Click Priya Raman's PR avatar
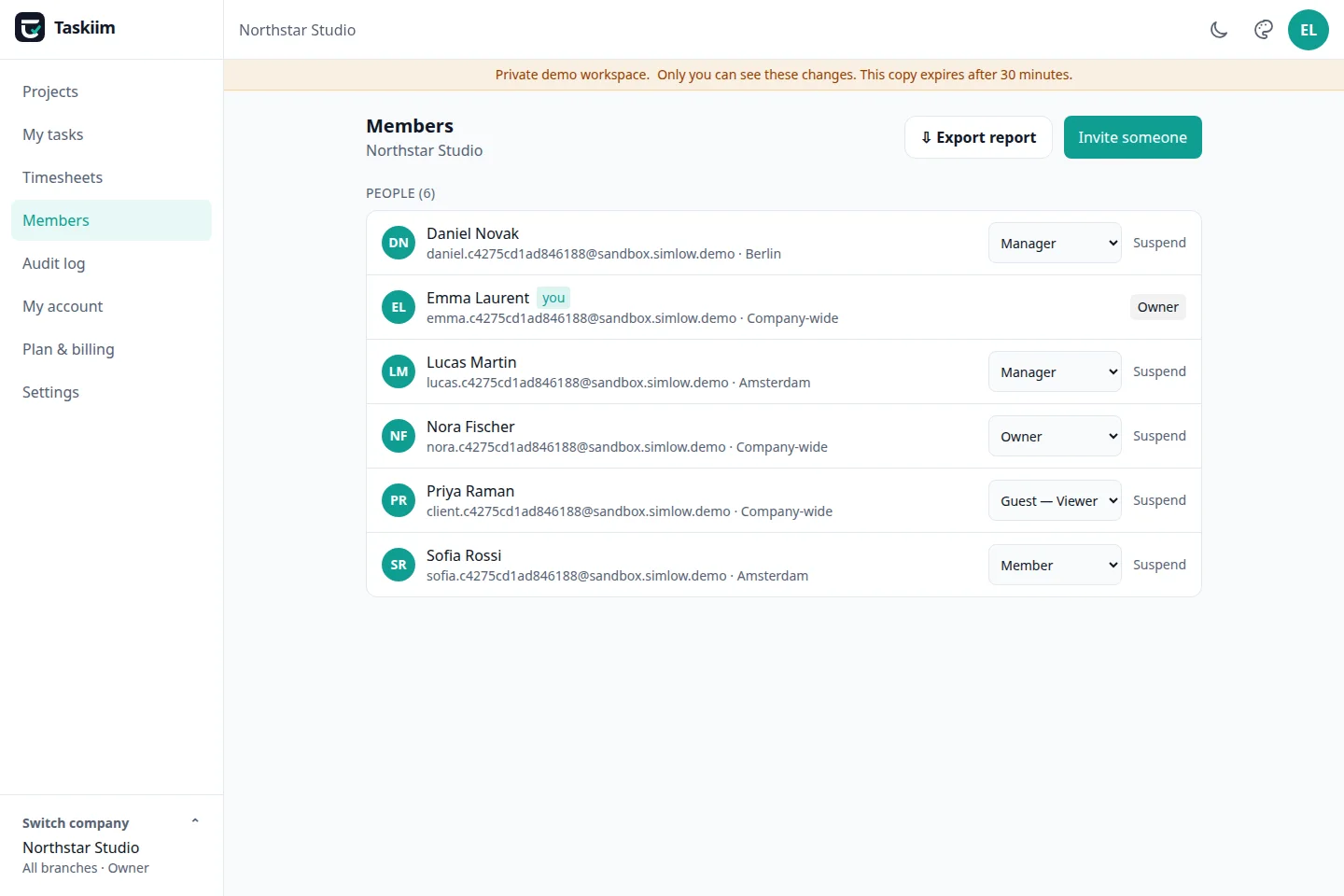The width and height of the screenshot is (1344, 896). [399, 500]
